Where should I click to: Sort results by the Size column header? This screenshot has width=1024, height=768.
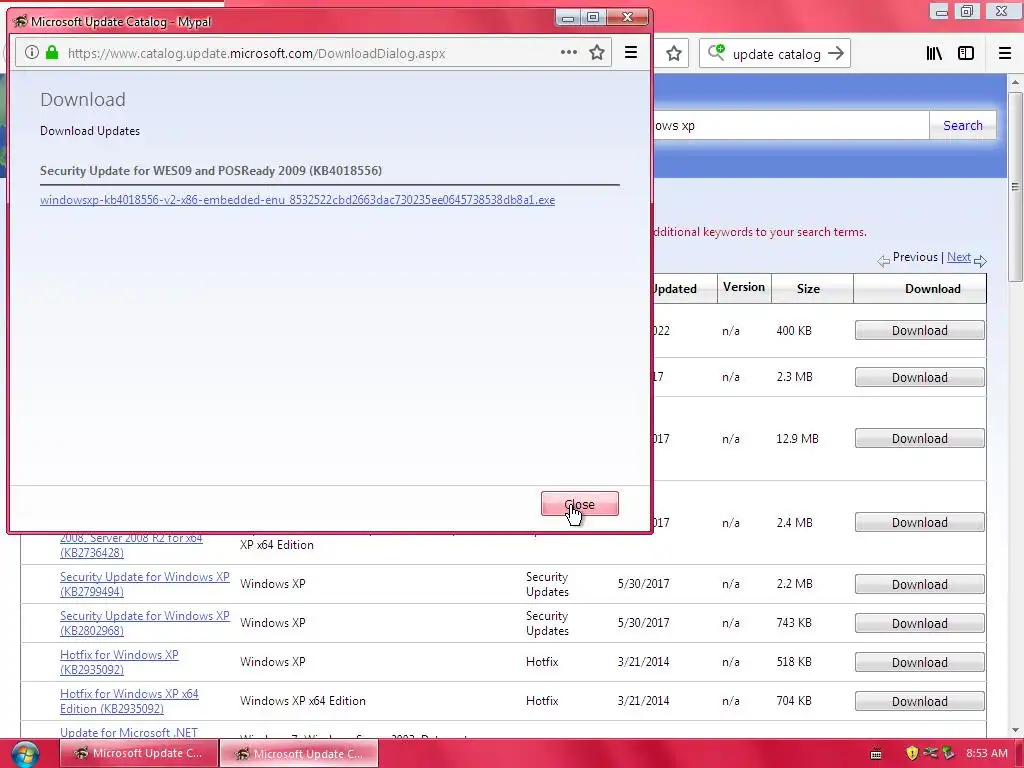(808, 289)
